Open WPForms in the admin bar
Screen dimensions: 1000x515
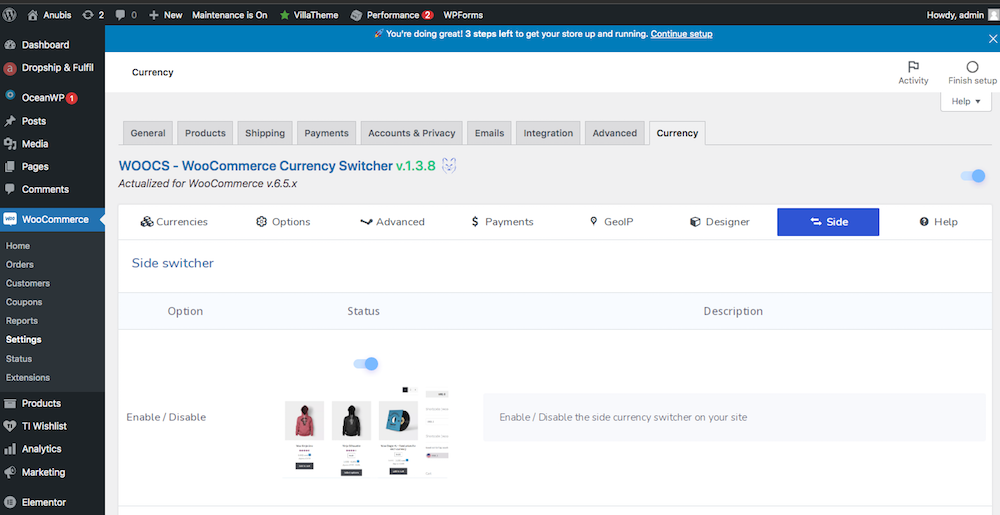[x=463, y=15]
